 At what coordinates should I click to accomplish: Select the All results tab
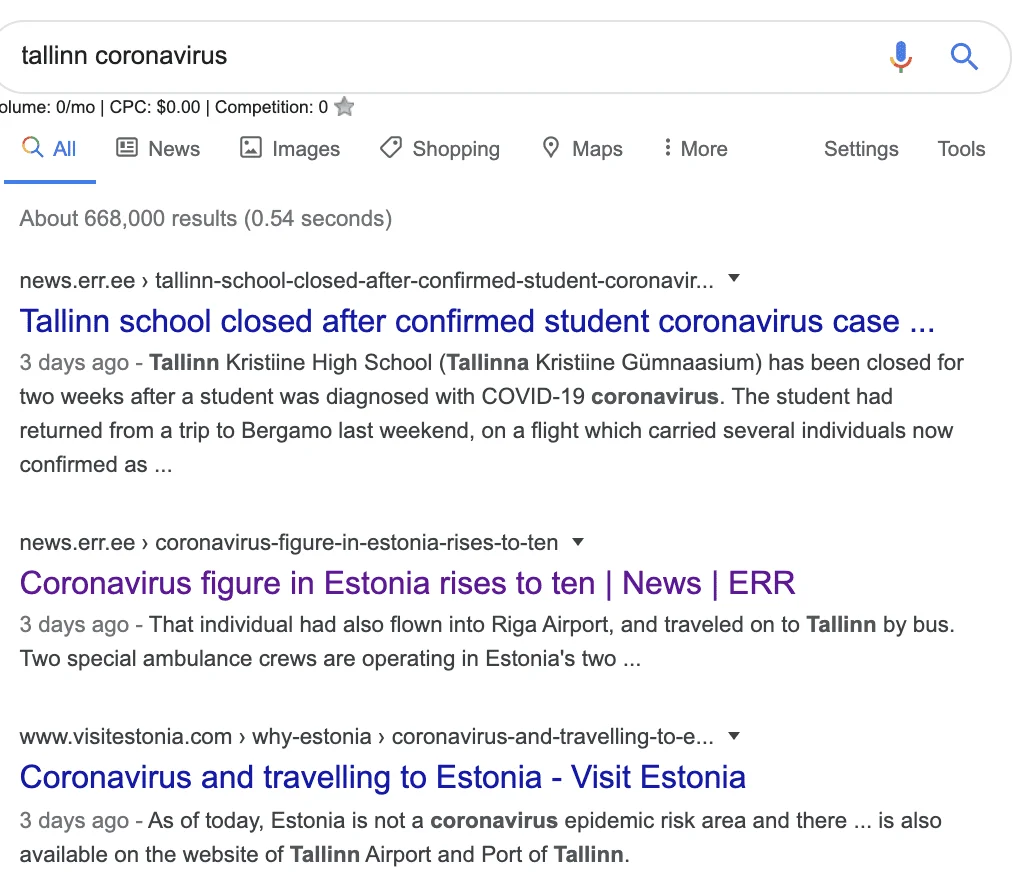pyautogui.click(x=49, y=148)
